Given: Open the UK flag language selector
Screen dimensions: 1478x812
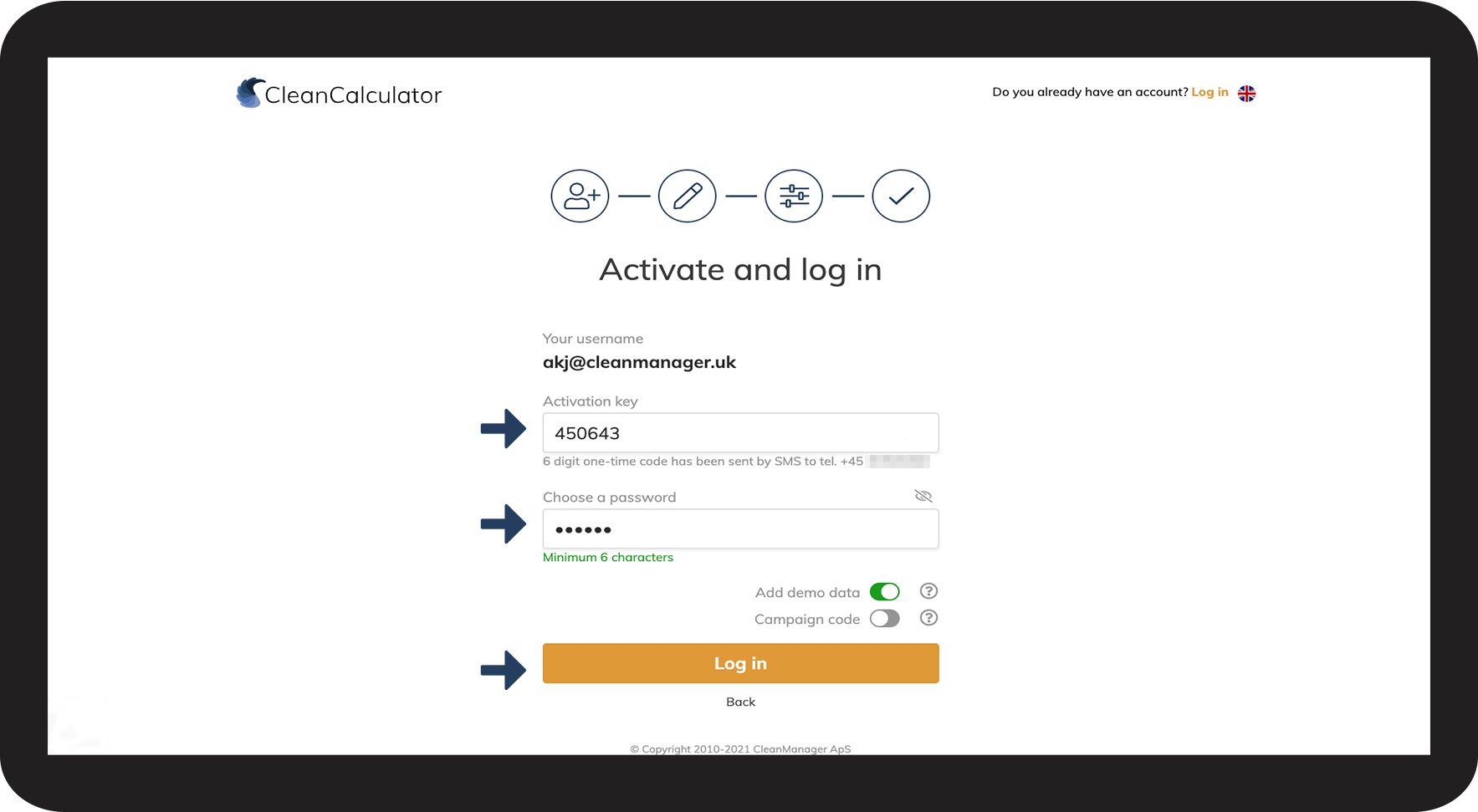Looking at the screenshot, I should click(x=1246, y=93).
